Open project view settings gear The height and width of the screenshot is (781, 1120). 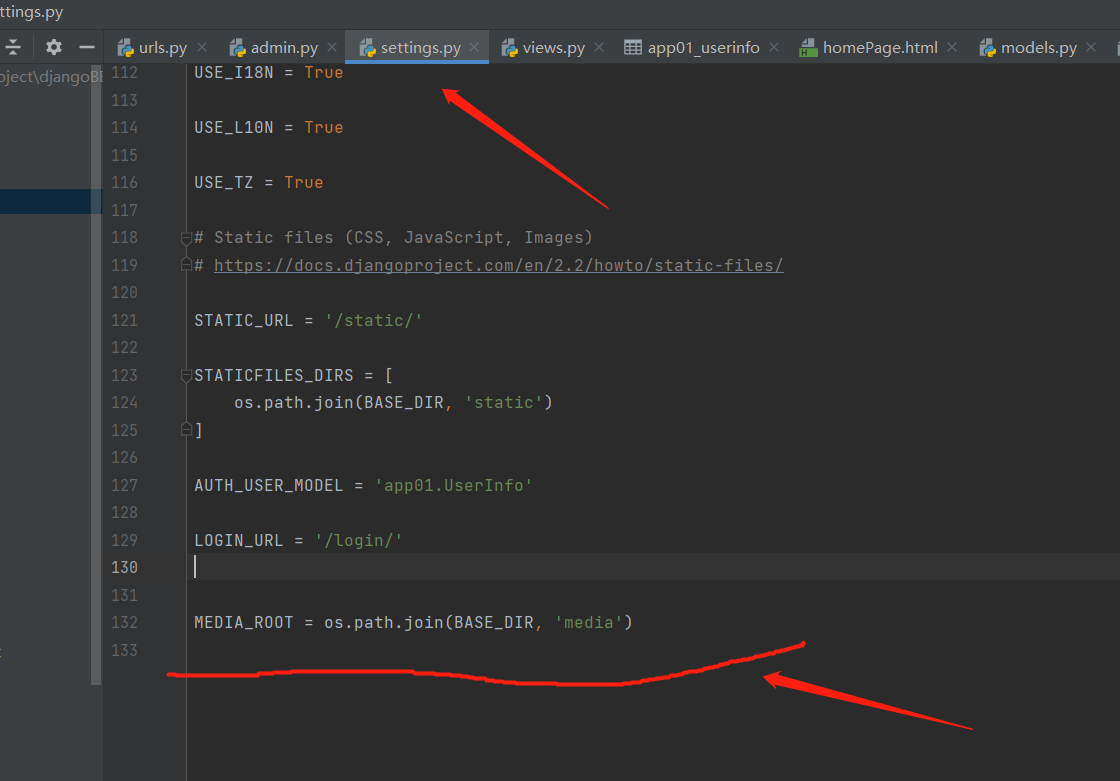[54, 47]
